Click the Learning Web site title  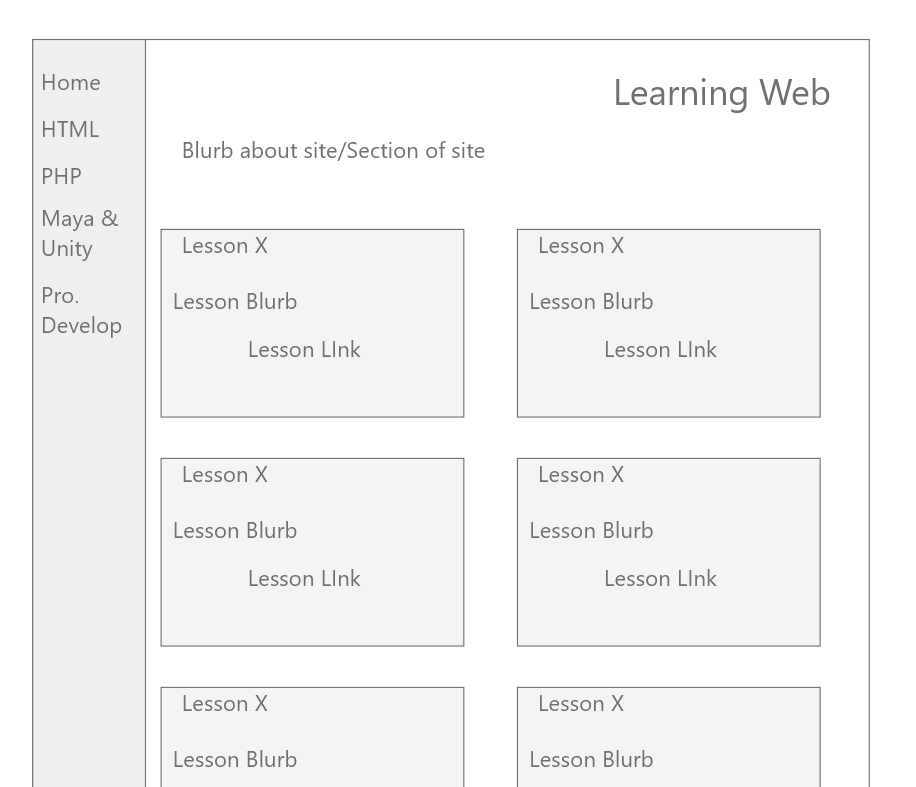pos(721,93)
